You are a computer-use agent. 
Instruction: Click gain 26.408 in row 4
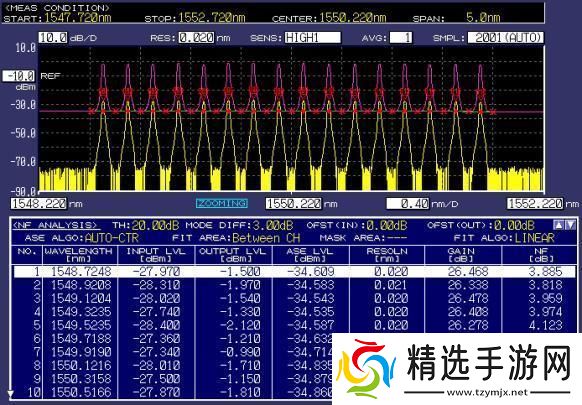tap(468, 312)
